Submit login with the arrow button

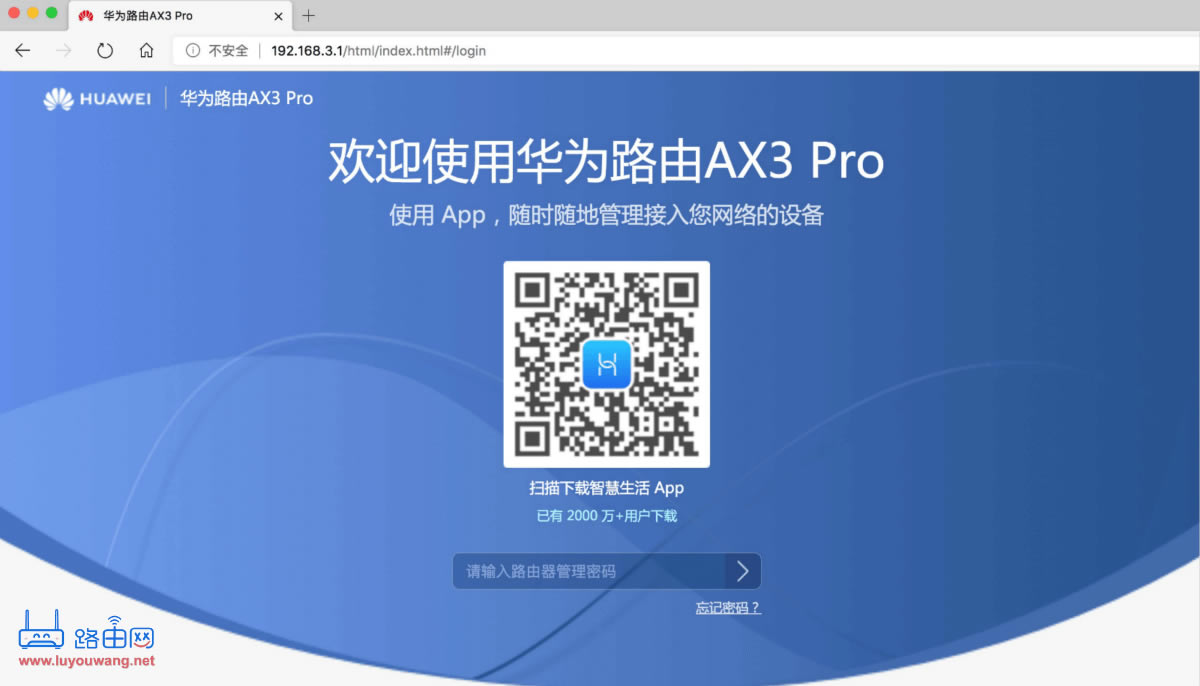pyautogui.click(x=742, y=571)
